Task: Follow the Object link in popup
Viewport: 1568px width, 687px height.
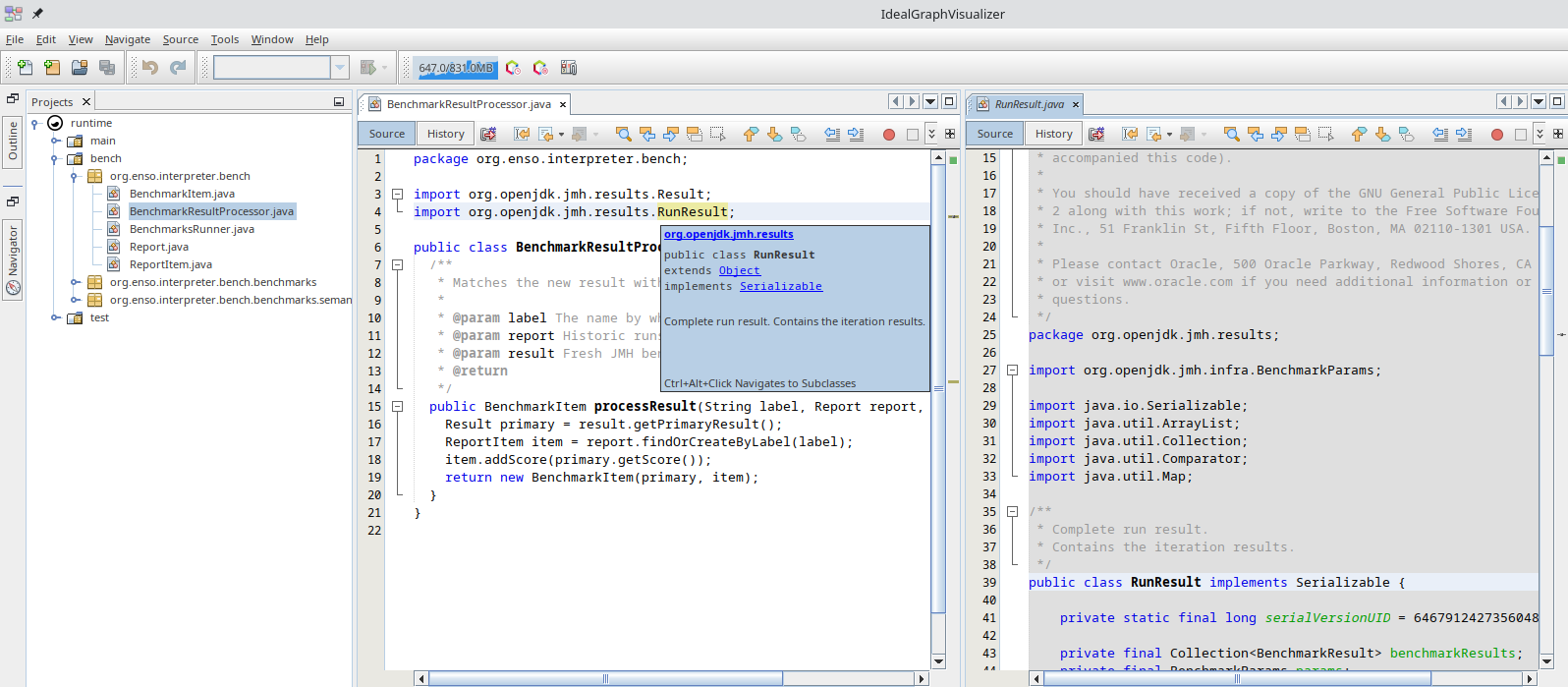Action: point(740,270)
